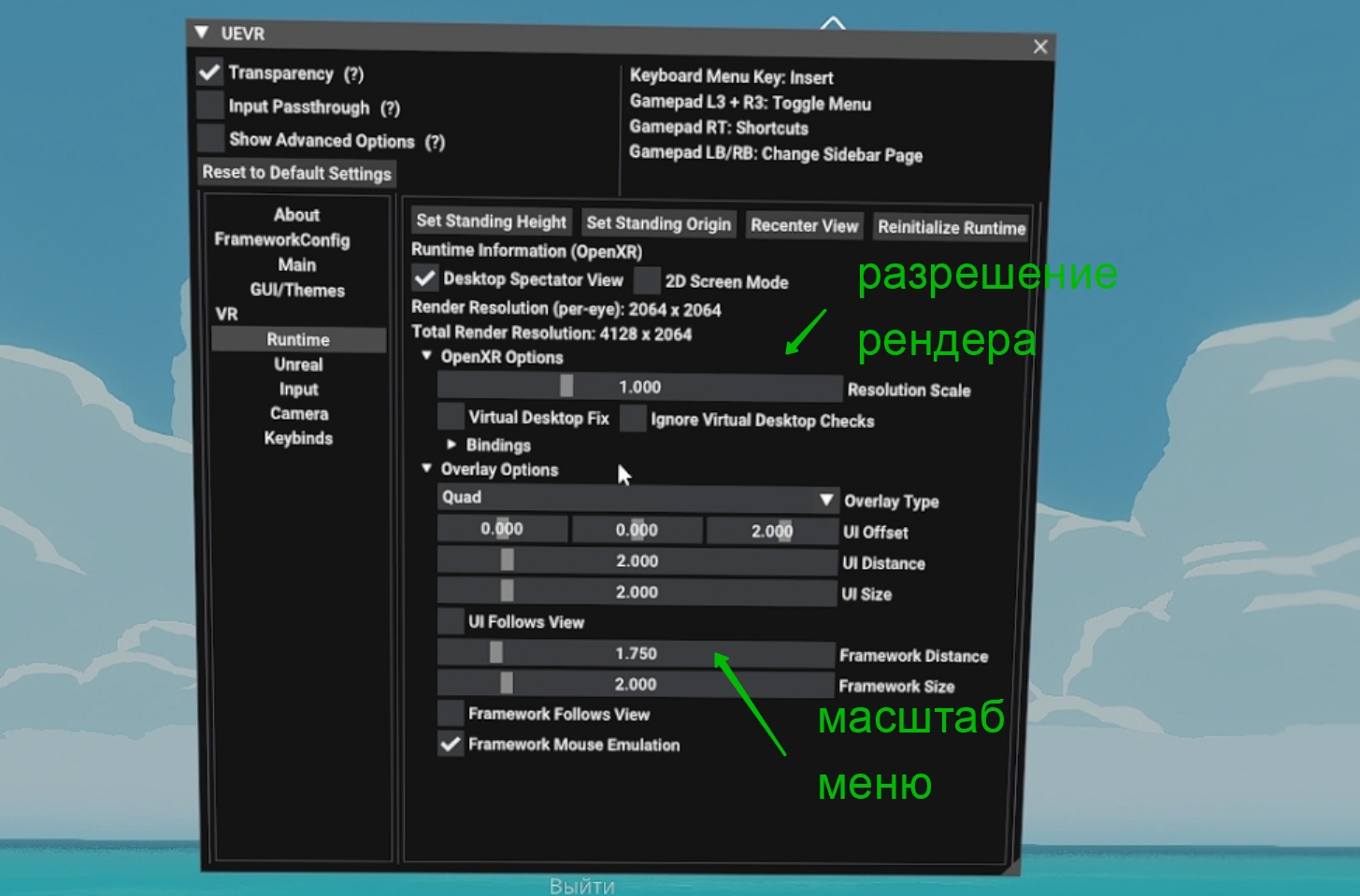This screenshot has width=1360, height=896.
Task: Click the Total Render Resolution text
Action: point(551,333)
